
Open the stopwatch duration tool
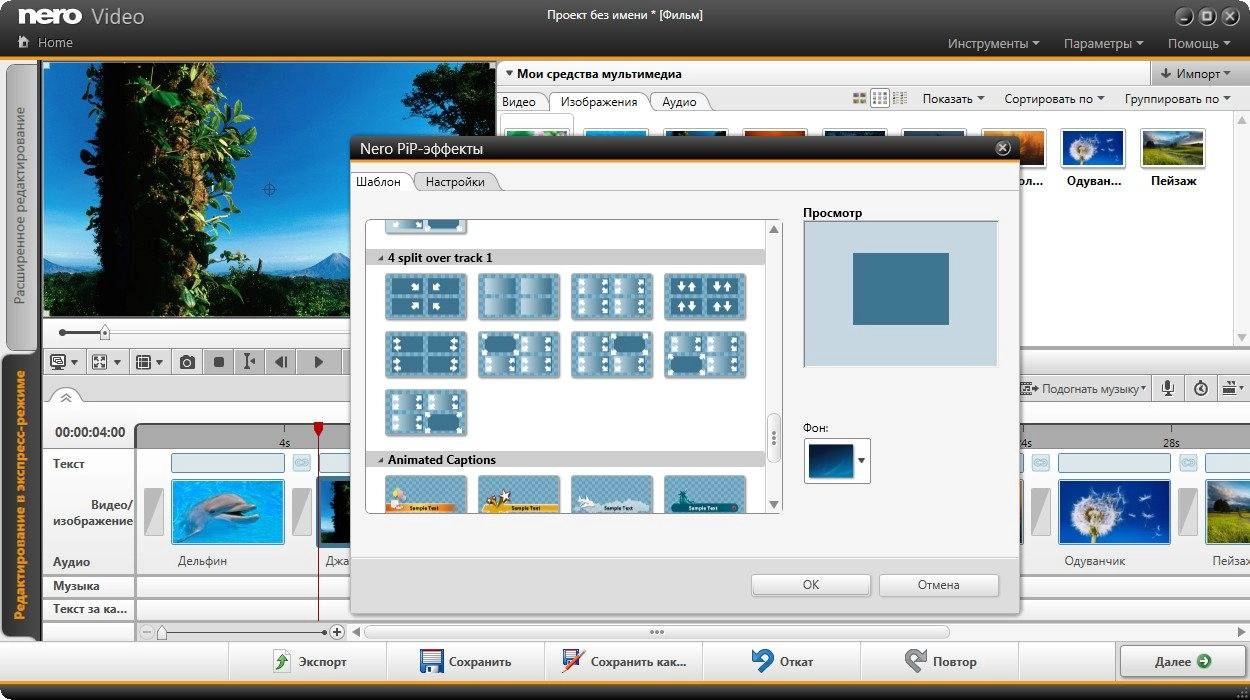tap(1201, 388)
